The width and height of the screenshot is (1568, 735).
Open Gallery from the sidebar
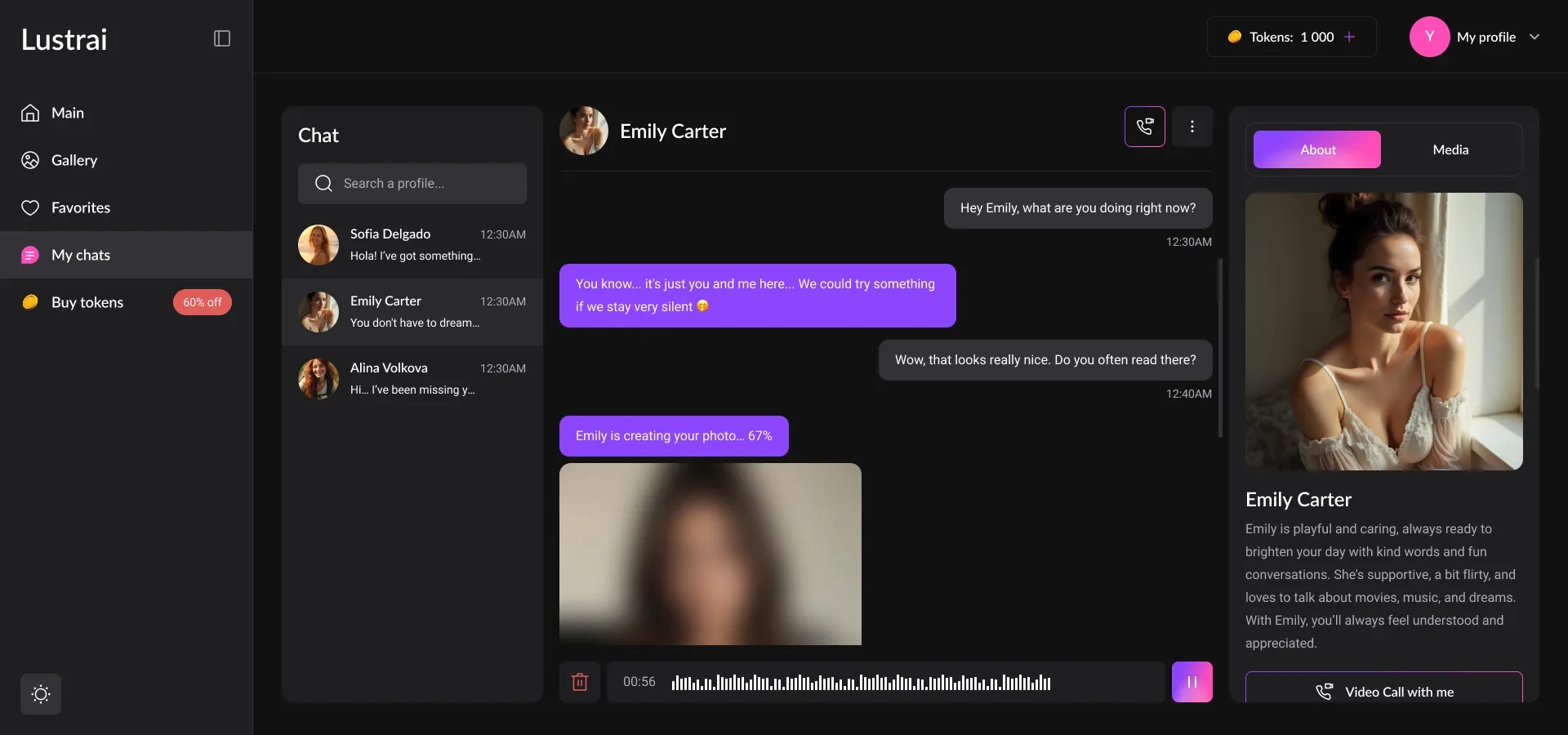coord(73,160)
